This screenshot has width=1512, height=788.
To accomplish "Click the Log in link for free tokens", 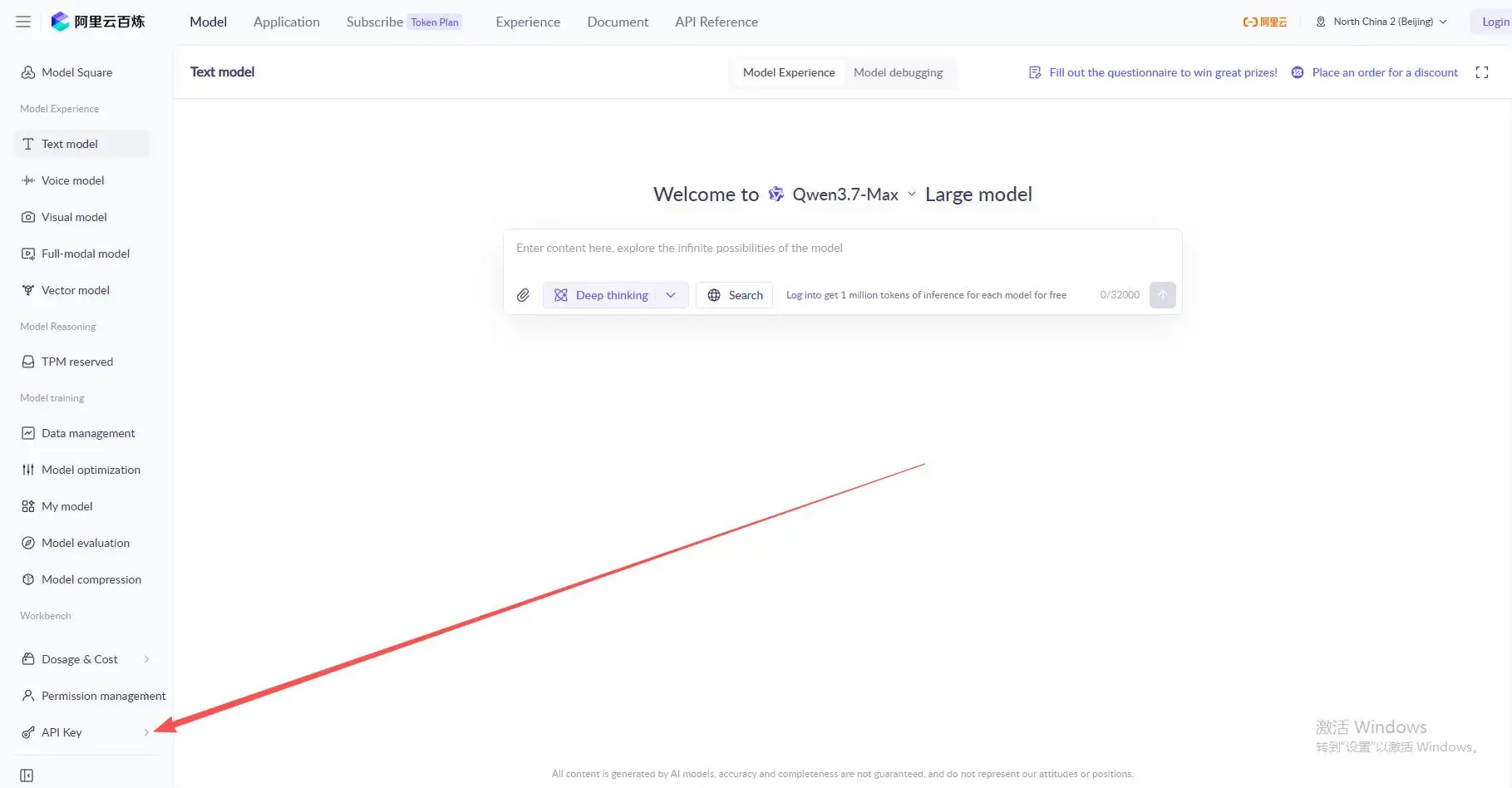I will click(795, 295).
